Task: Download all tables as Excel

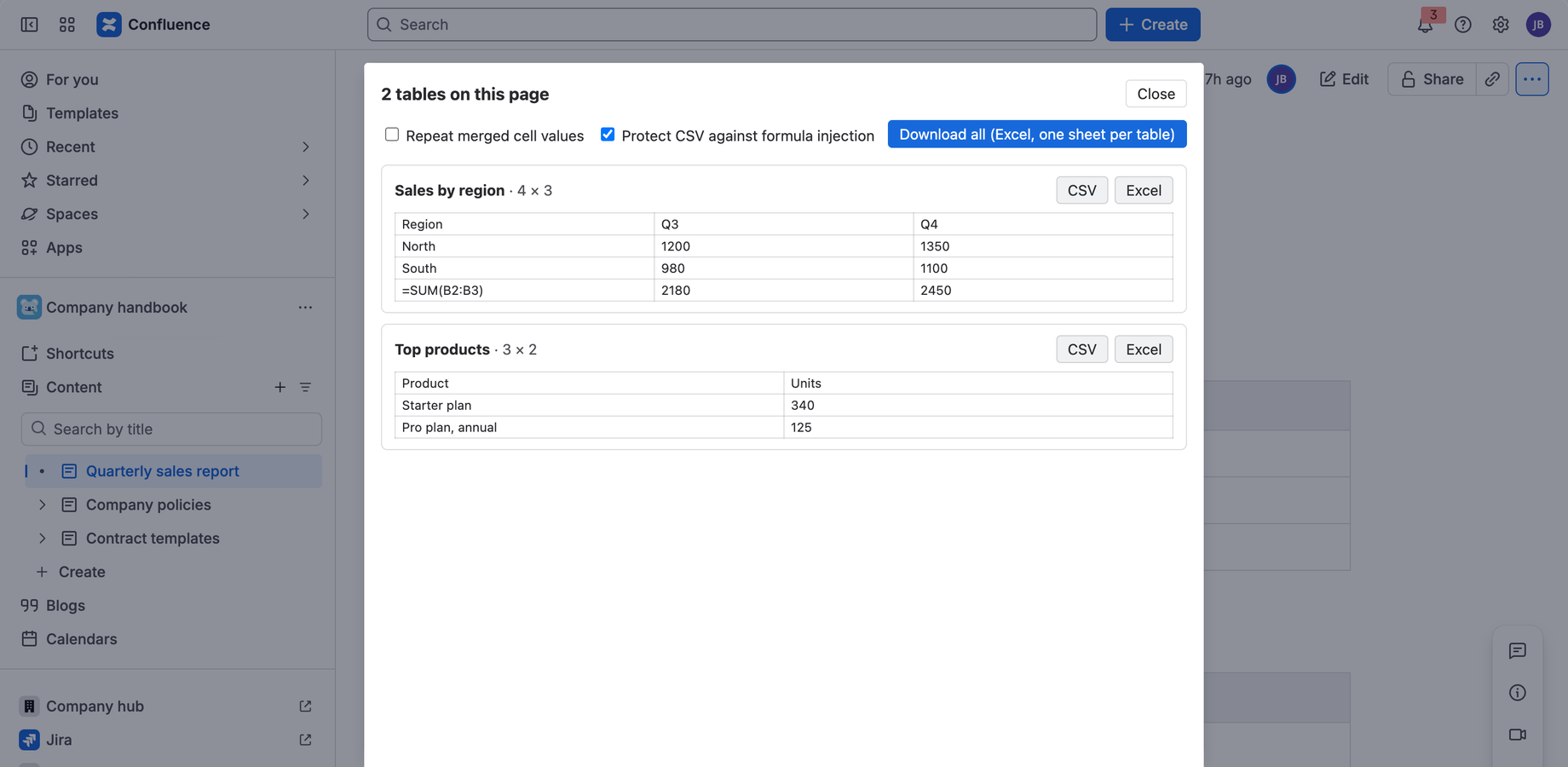Action: [1037, 135]
